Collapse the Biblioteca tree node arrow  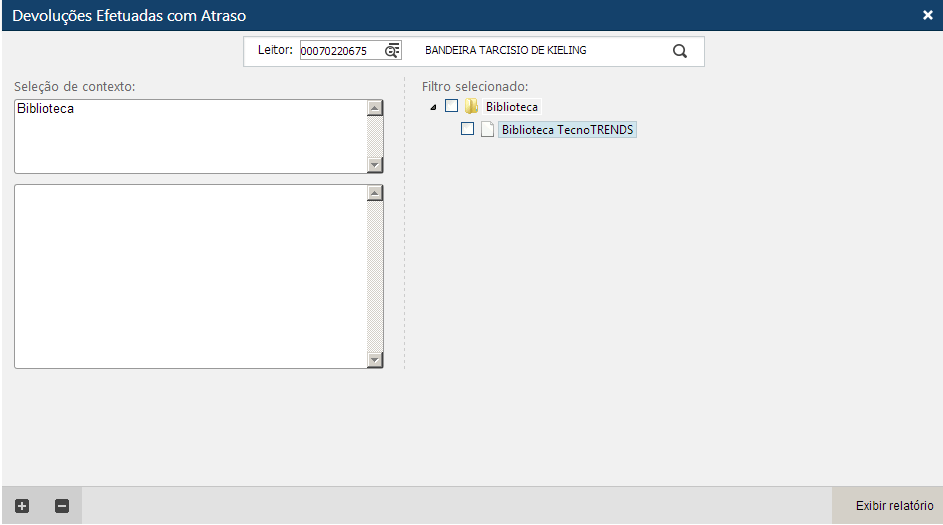click(x=433, y=107)
